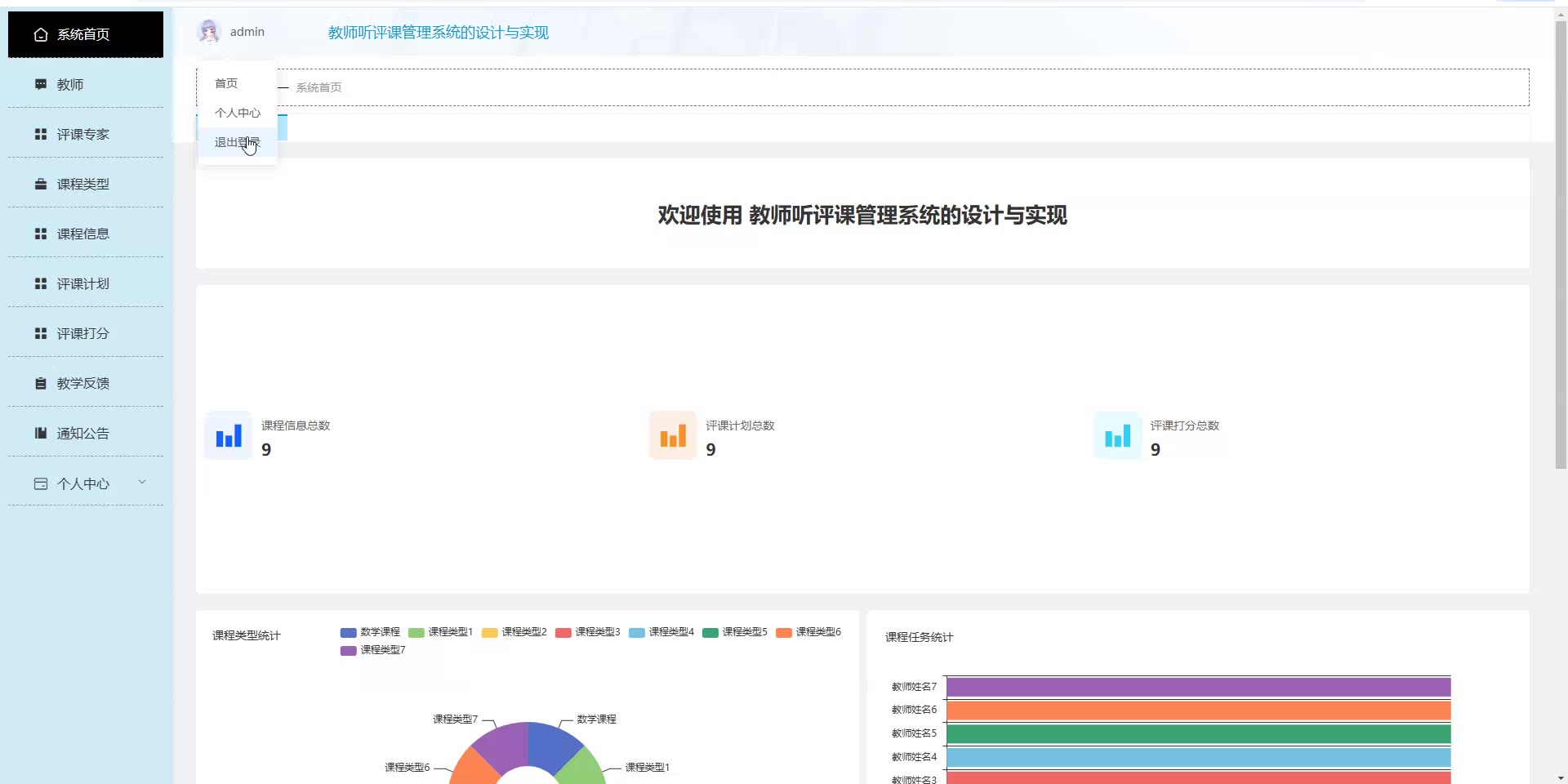The height and width of the screenshot is (784, 1568).
Task: Choose 个人中心 from the user dropdown
Action: point(237,113)
